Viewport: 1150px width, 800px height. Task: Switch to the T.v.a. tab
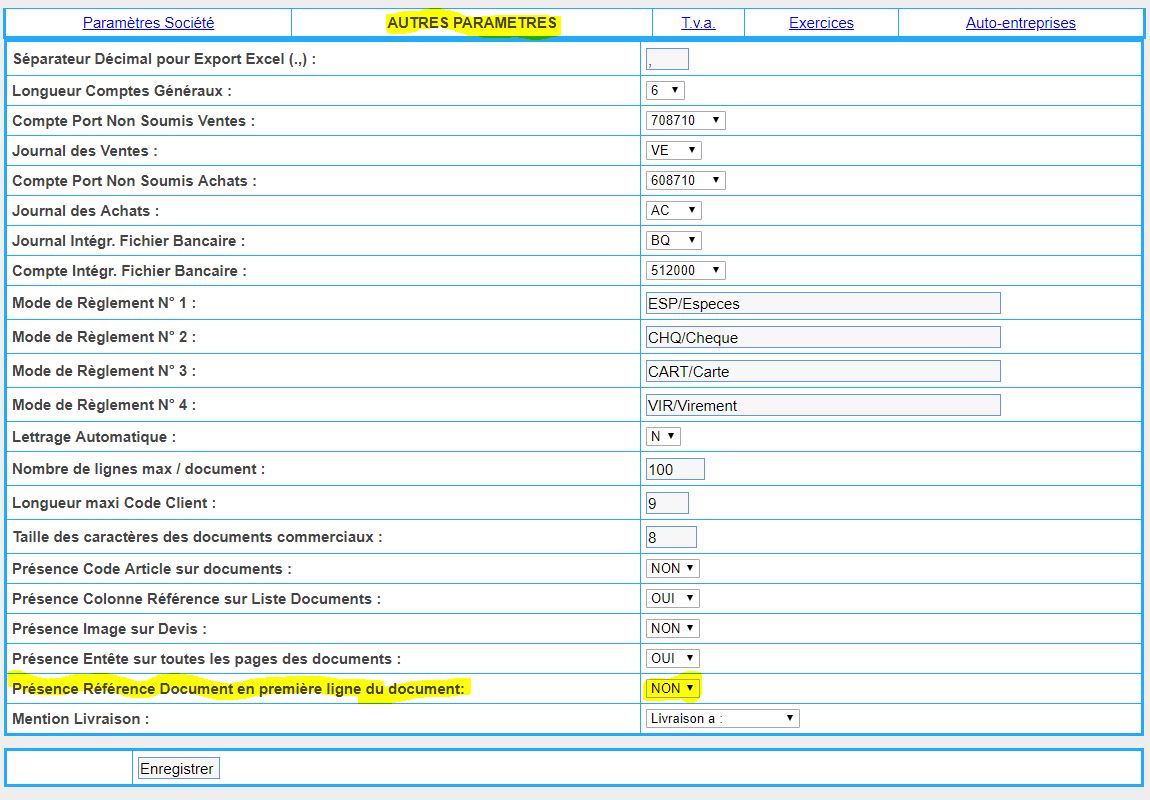click(x=697, y=23)
